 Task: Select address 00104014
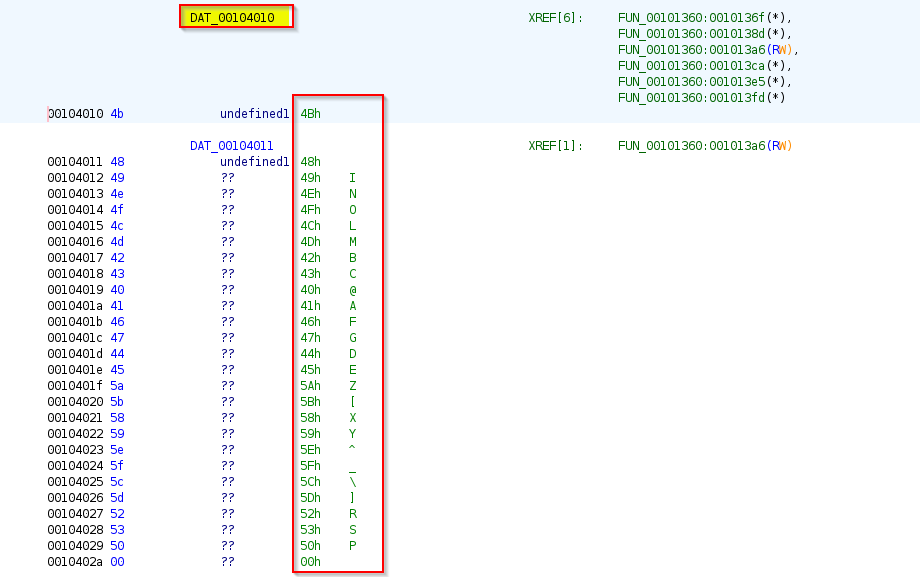pos(75,210)
